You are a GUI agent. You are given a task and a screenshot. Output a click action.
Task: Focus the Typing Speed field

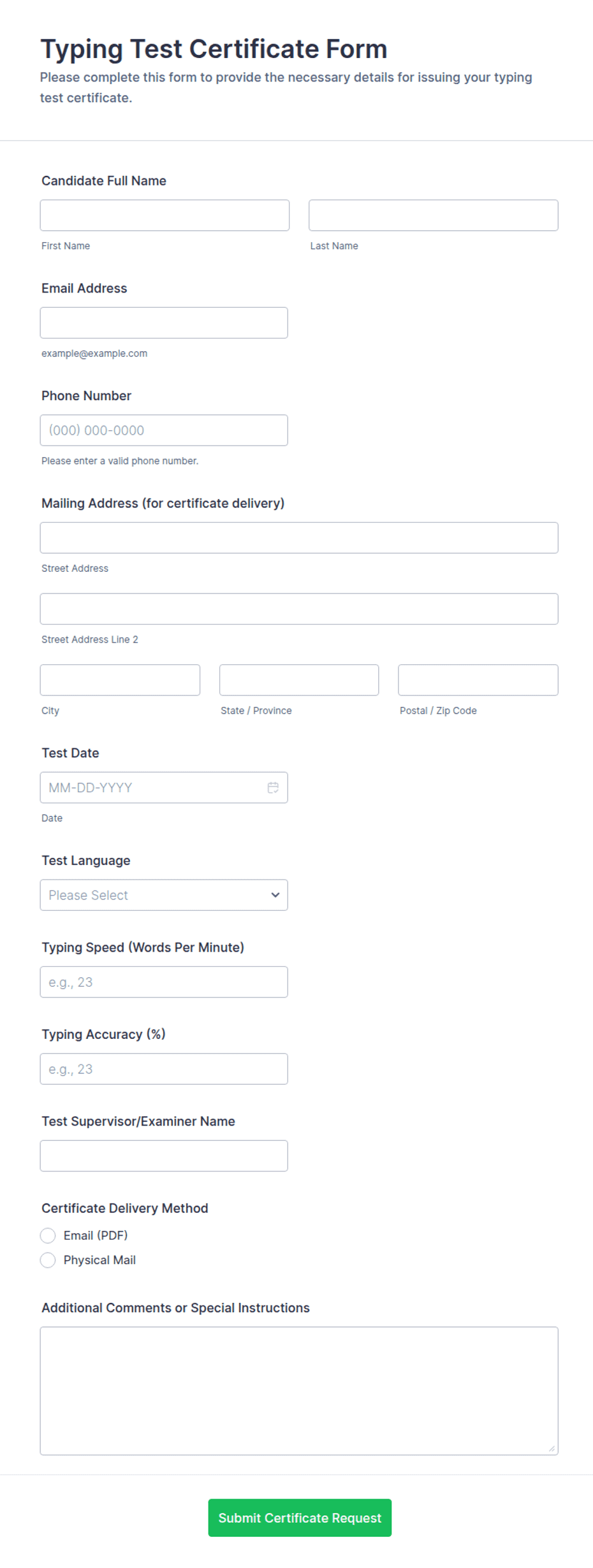(x=164, y=982)
